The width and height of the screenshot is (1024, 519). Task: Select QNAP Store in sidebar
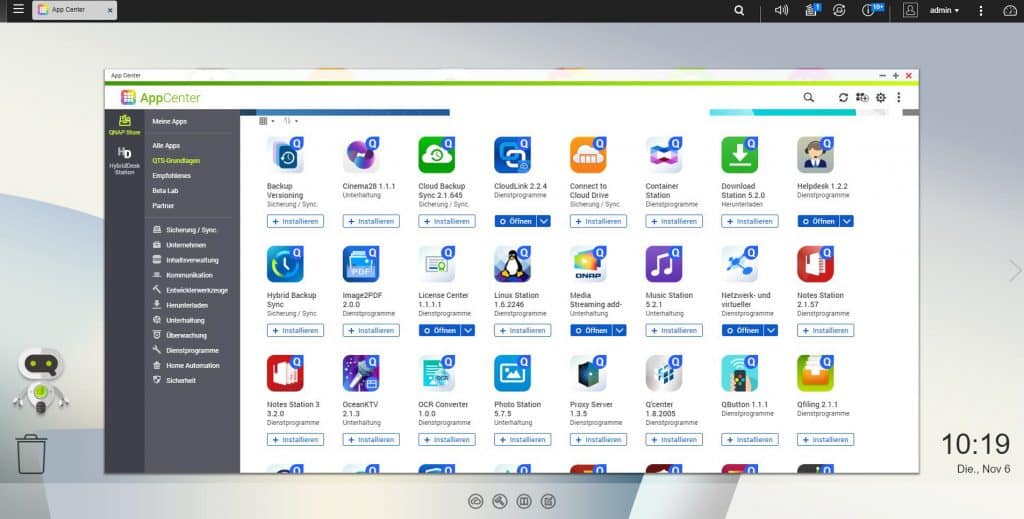[125, 124]
